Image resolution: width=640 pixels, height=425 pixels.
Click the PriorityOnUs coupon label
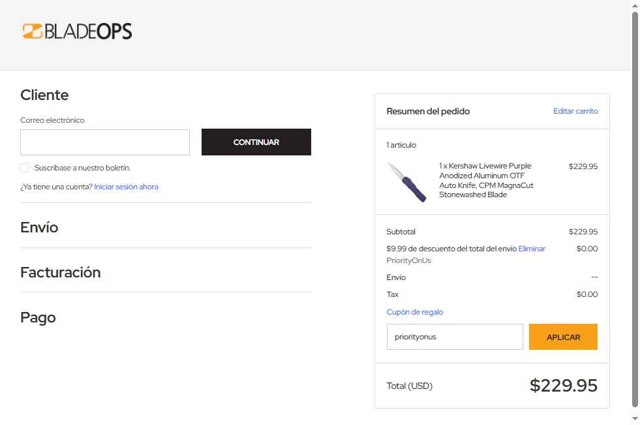(409, 260)
